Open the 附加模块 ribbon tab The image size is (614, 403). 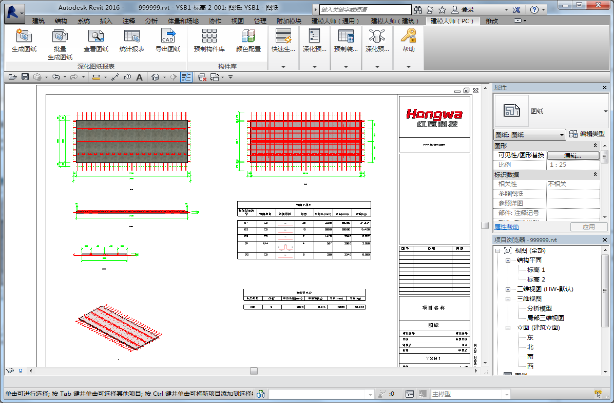click(x=289, y=21)
